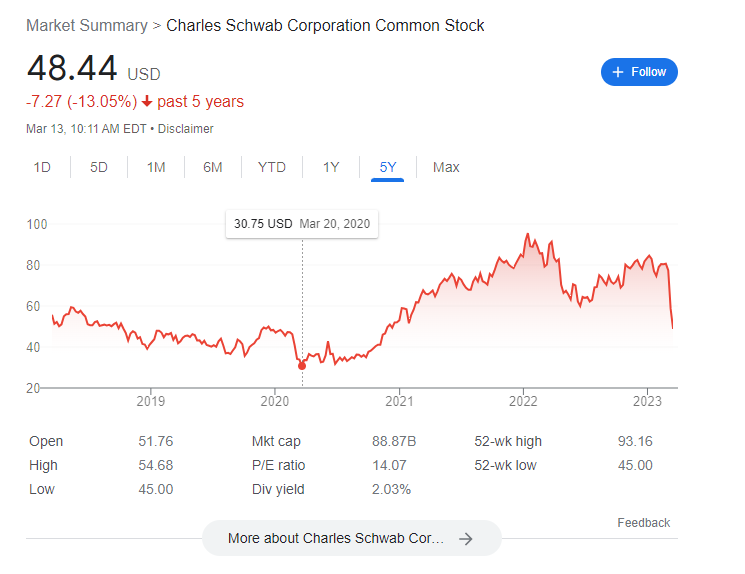Show year-to-date with YTD tab
Image resolution: width=745 pixels, height=574 pixels.
(272, 167)
